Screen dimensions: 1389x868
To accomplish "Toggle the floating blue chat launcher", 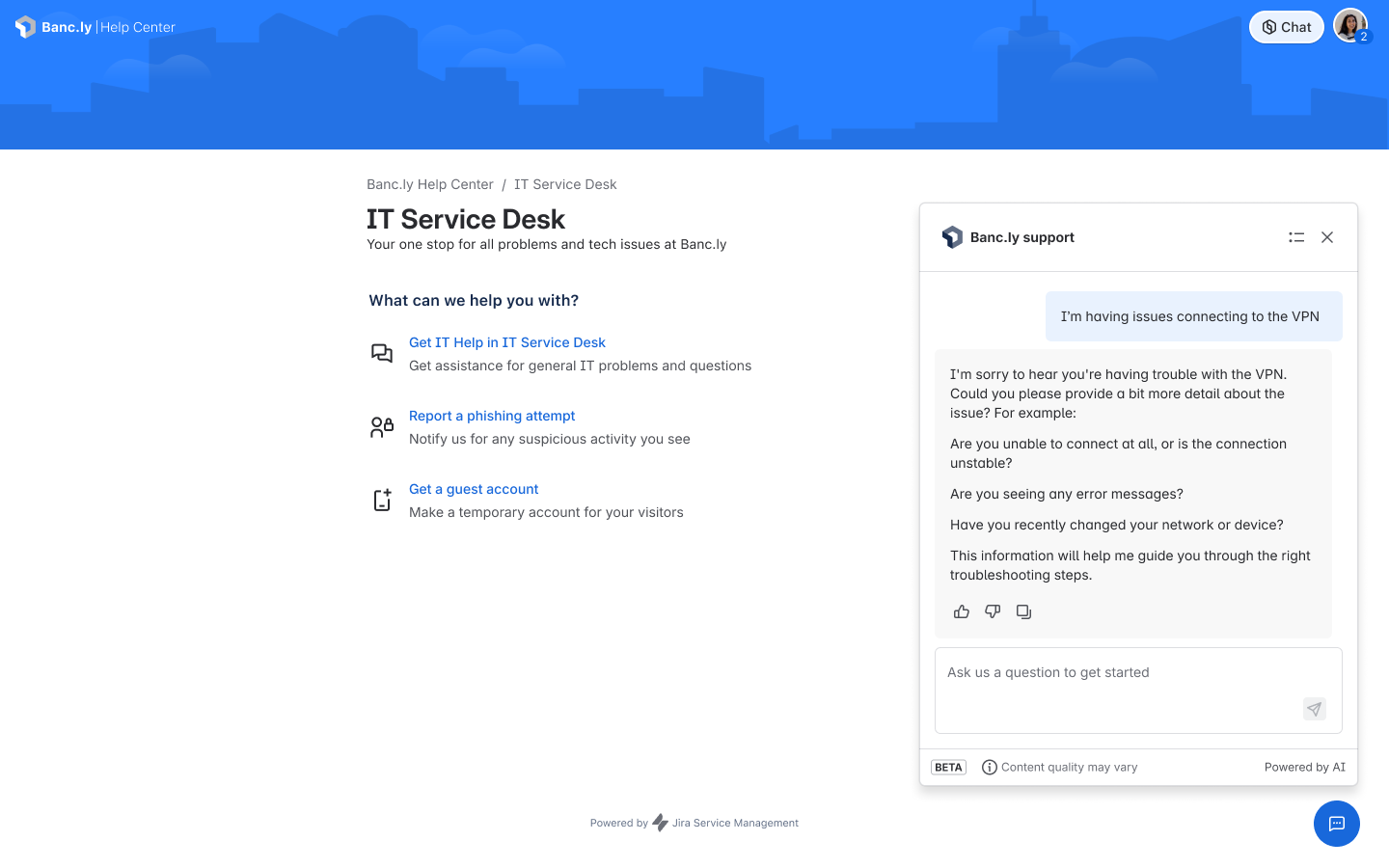I will point(1337,824).
